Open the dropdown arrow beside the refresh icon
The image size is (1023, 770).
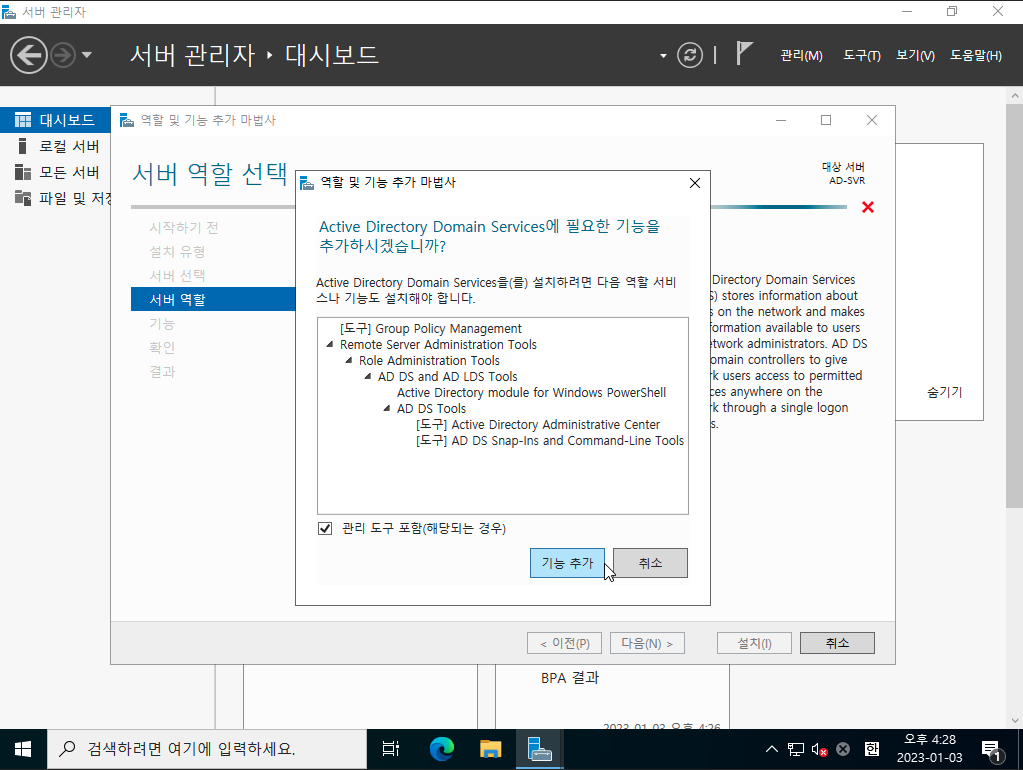click(x=664, y=56)
